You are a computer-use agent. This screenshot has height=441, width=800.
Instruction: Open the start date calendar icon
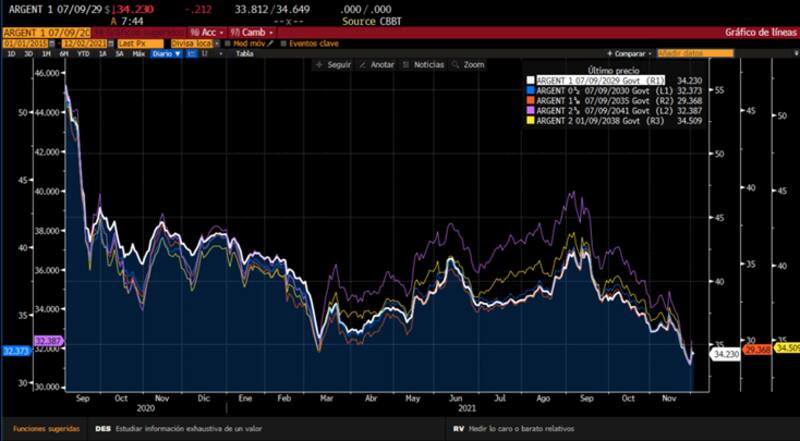pos(54,43)
